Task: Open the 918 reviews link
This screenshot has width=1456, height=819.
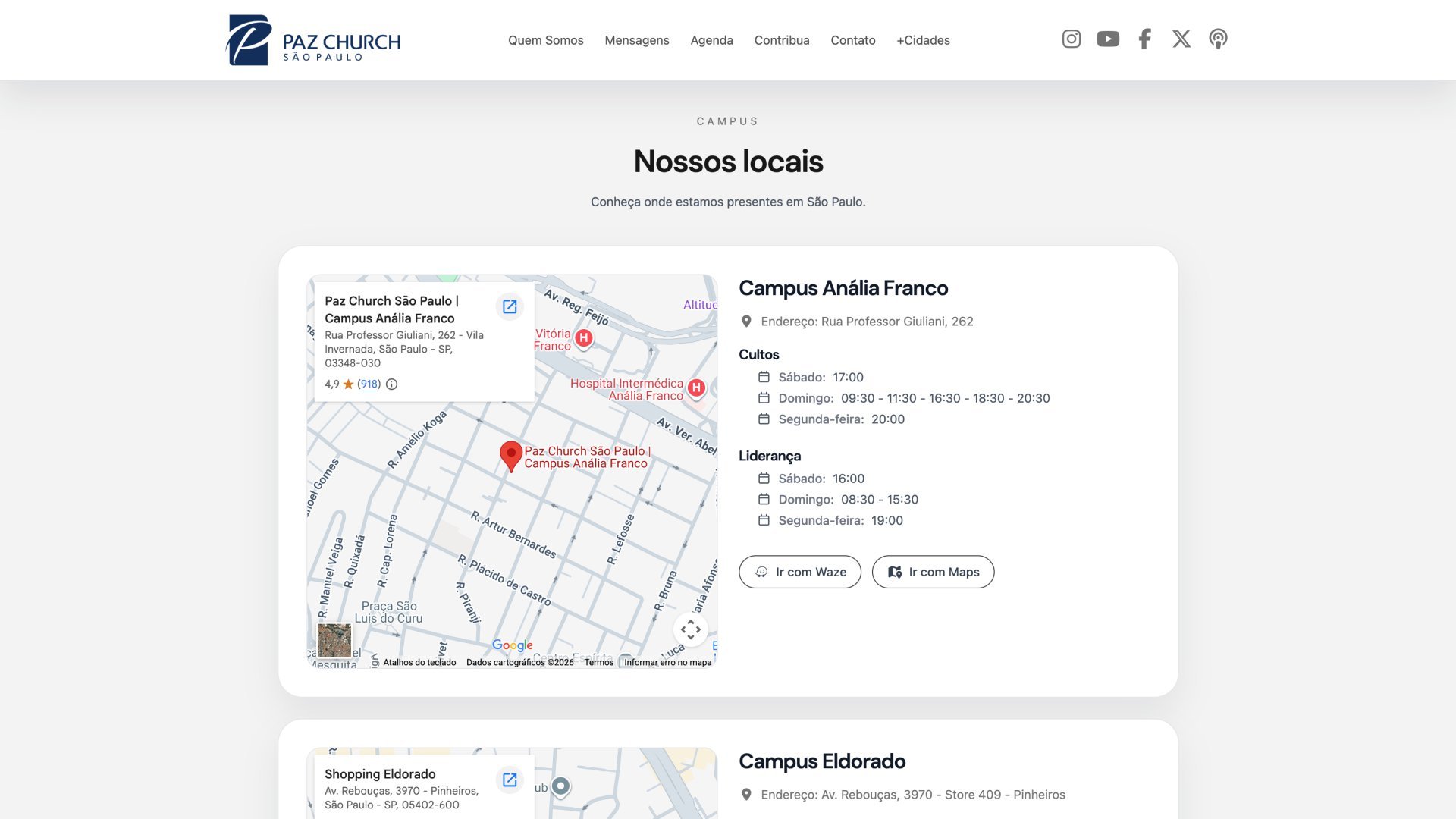Action: 369,384
